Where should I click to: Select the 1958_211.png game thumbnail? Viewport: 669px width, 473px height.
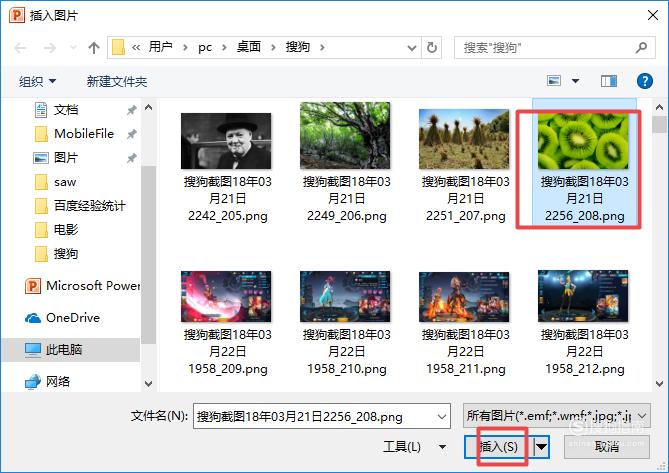click(x=464, y=296)
